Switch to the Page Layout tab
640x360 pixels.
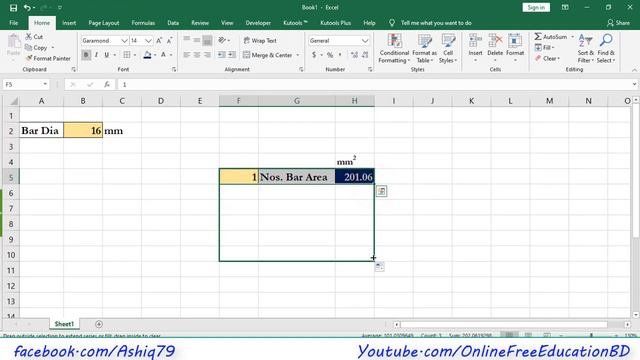104,23
